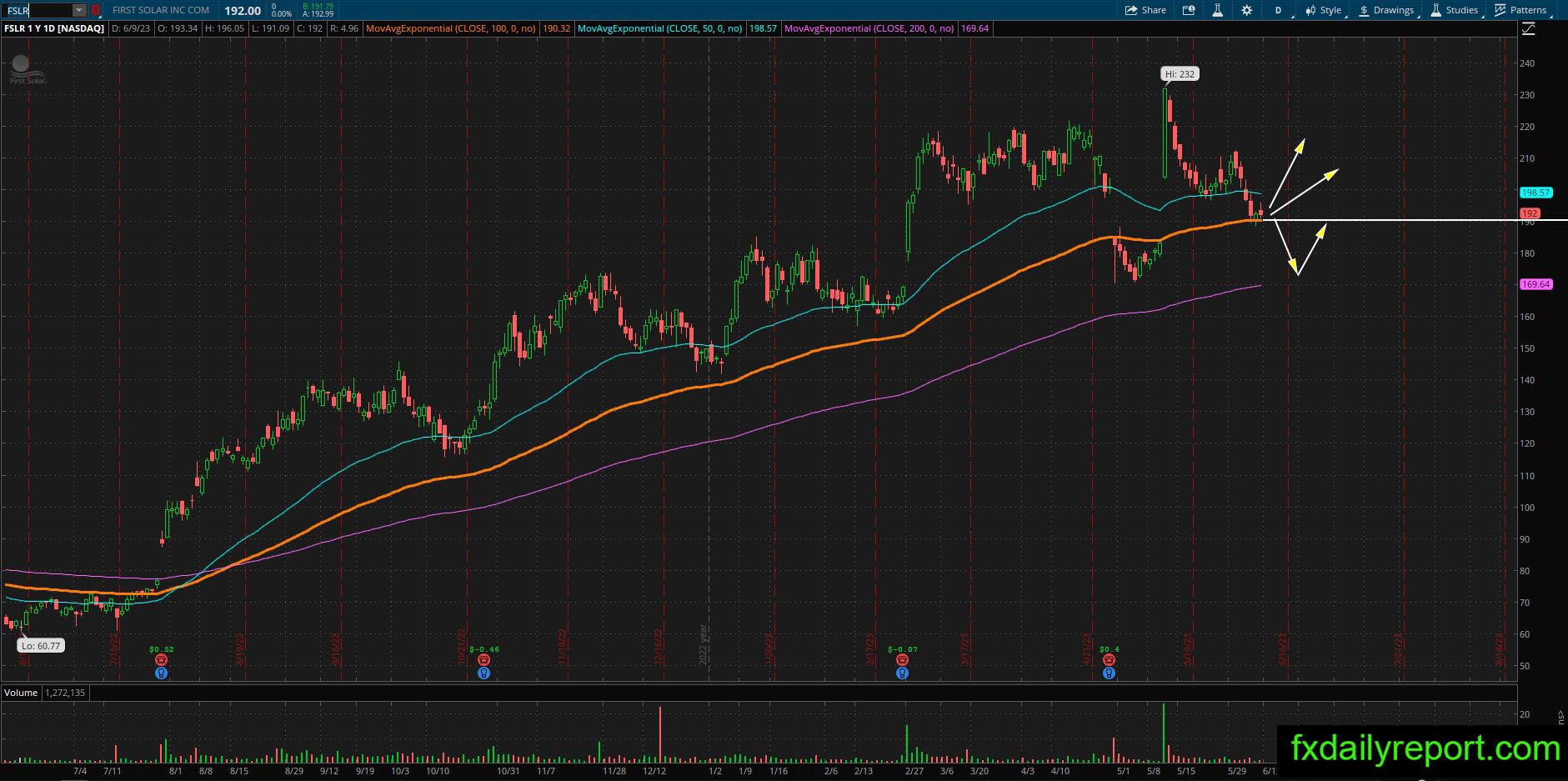
Task: Open the Share menu
Action: click(1145, 10)
